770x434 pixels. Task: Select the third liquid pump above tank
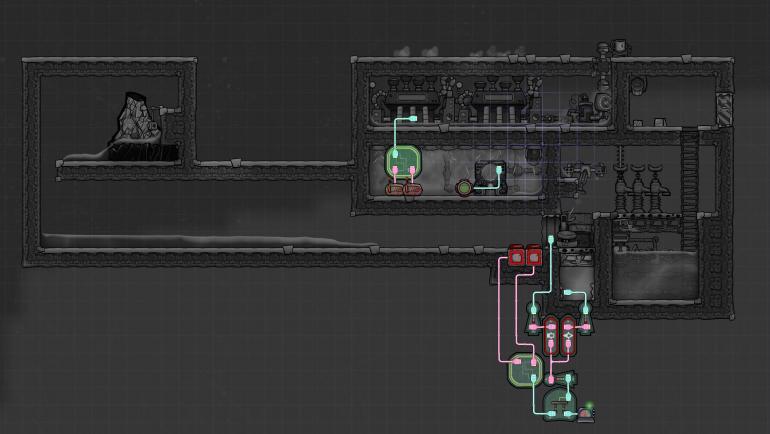point(656,189)
